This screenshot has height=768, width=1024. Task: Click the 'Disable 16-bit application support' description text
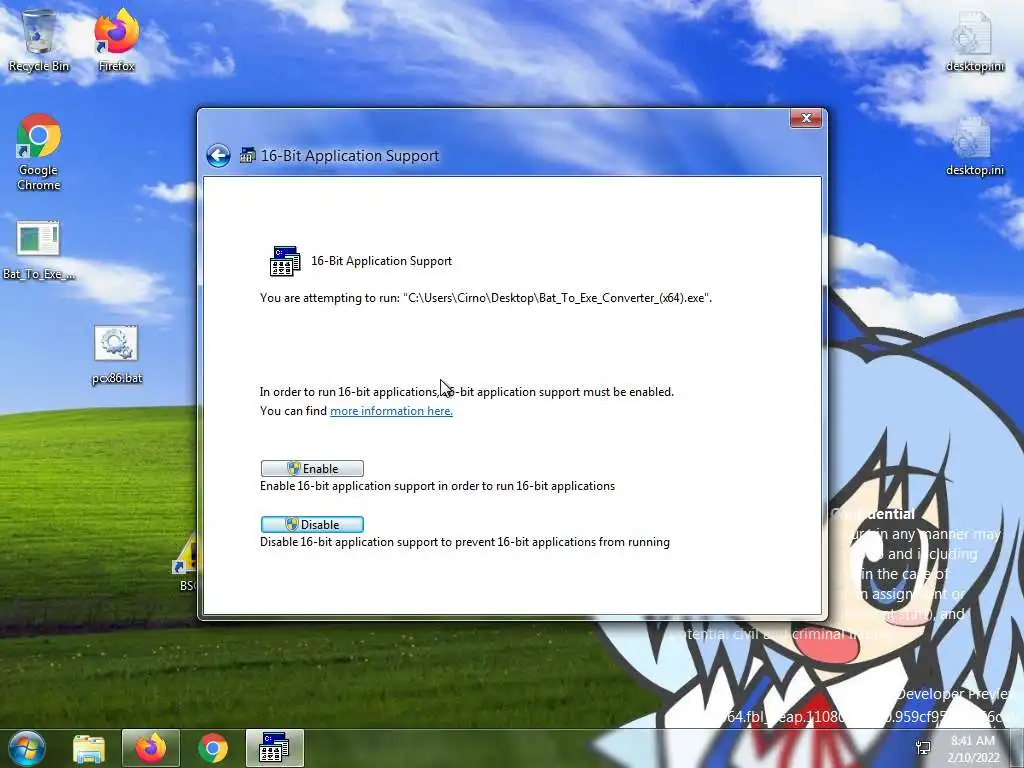(465, 542)
